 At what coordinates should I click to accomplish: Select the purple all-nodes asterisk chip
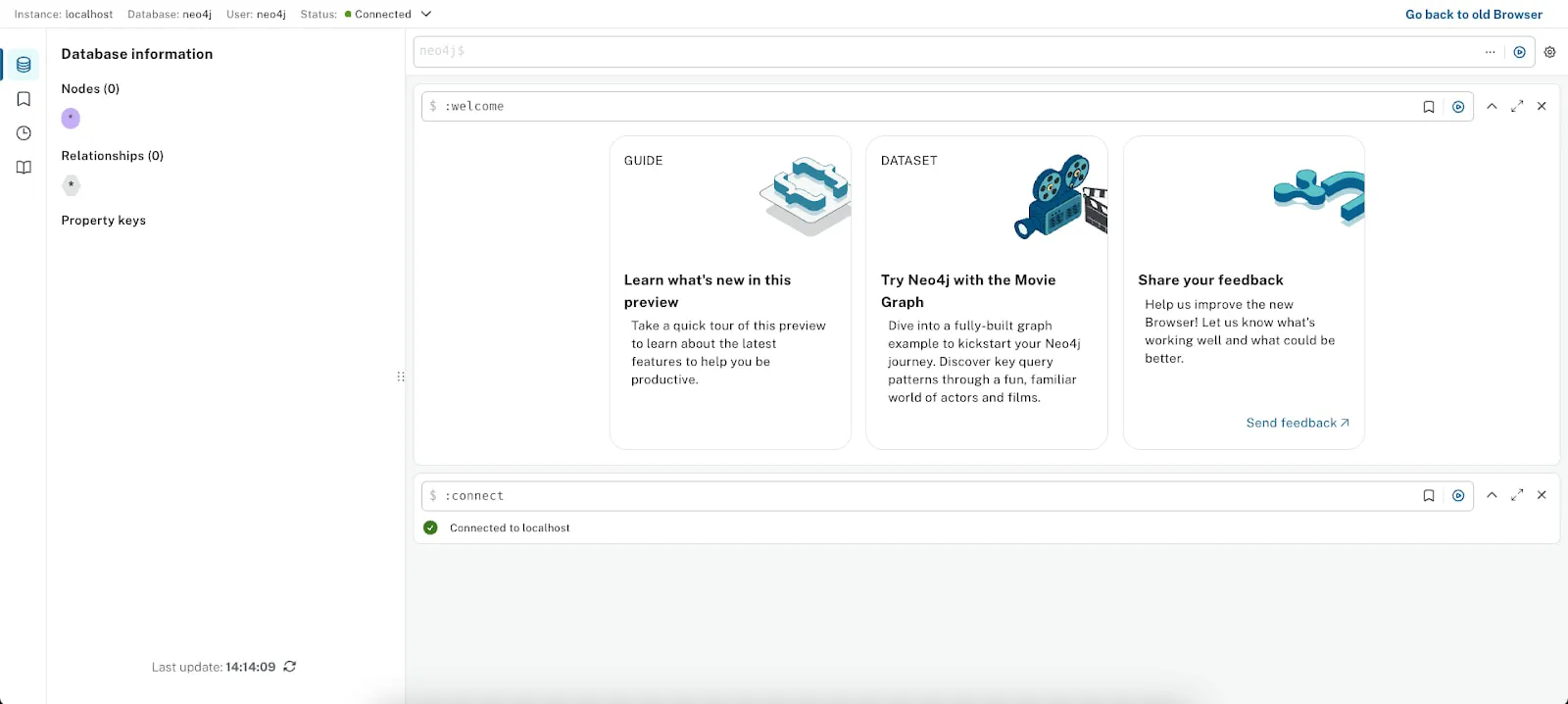71,119
